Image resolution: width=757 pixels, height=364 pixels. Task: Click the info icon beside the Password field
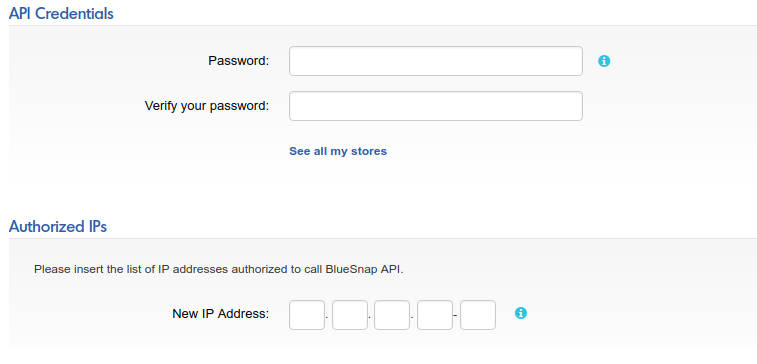pyautogui.click(x=604, y=61)
